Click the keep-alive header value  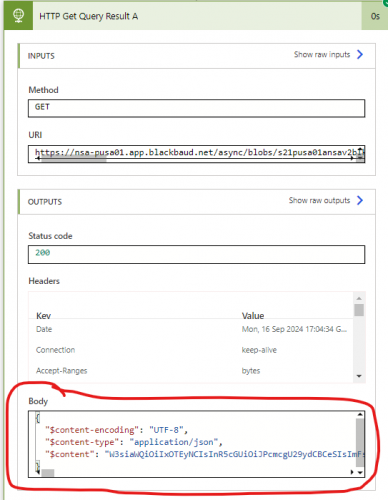coord(259,350)
